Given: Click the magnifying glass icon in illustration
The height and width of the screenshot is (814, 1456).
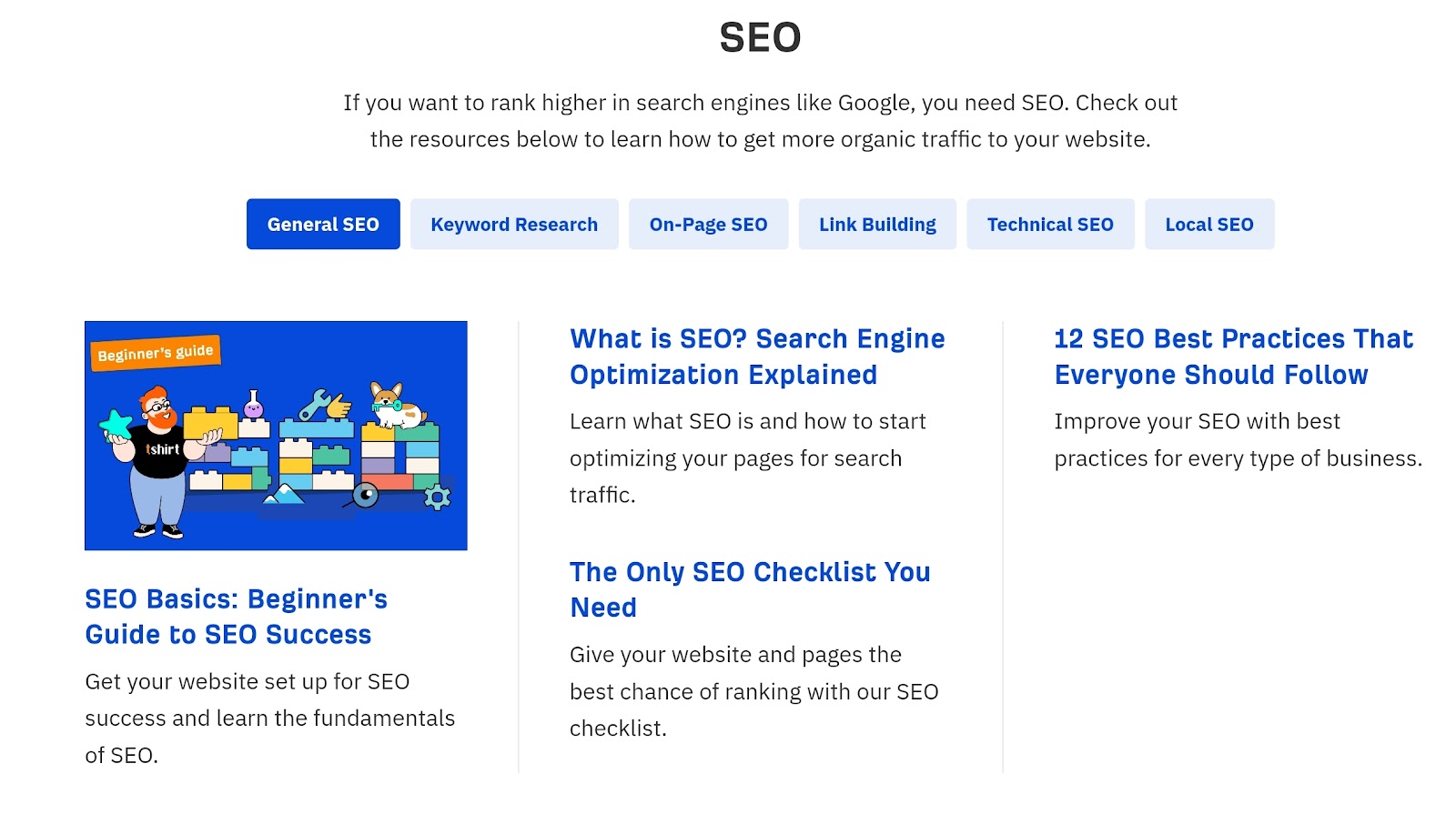Looking at the screenshot, I should [364, 496].
